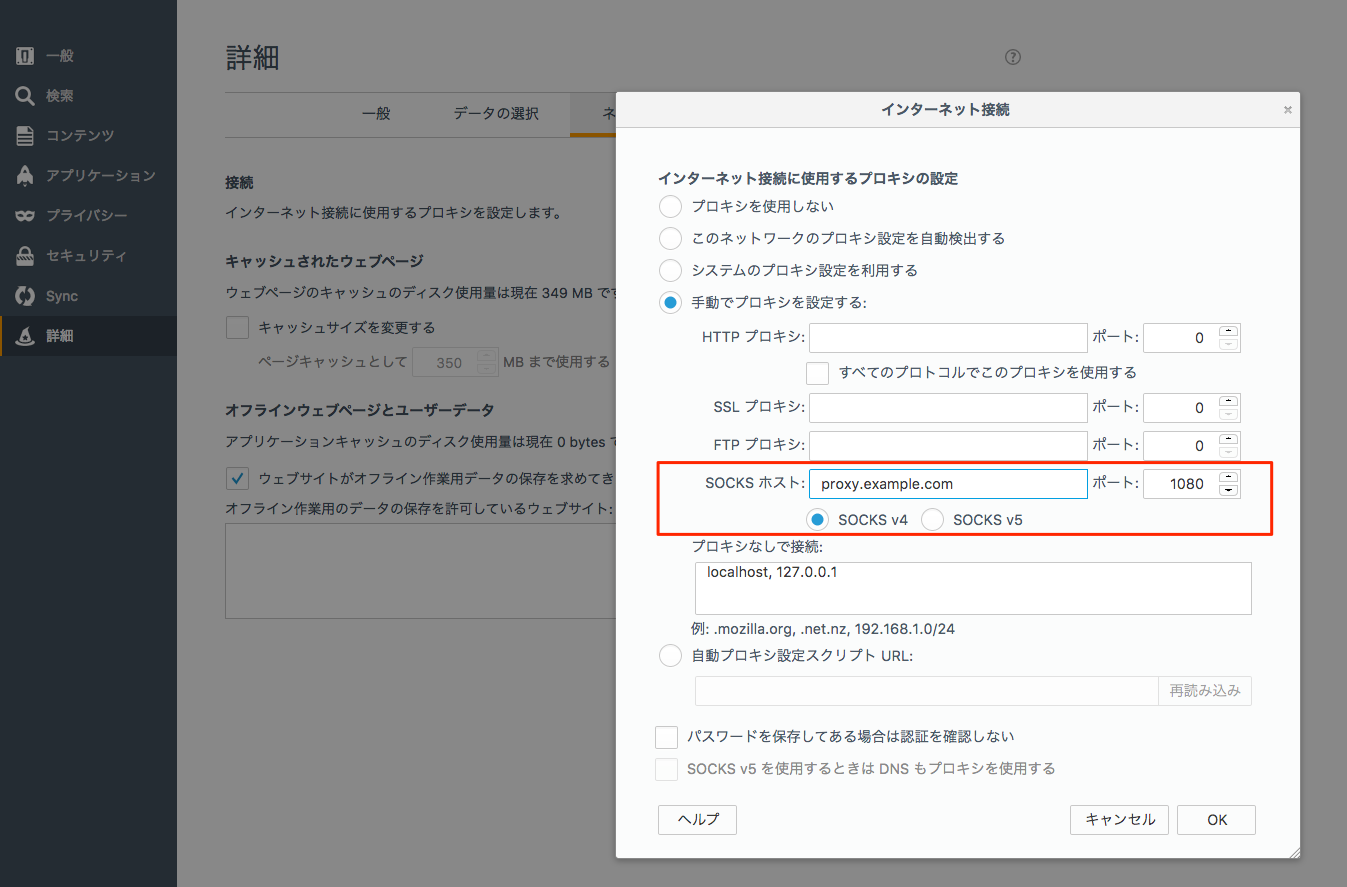Click the auto proxy script URL field
Image resolution: width=1347 pixels, height=887 pixels.
[x=927, y=691]
